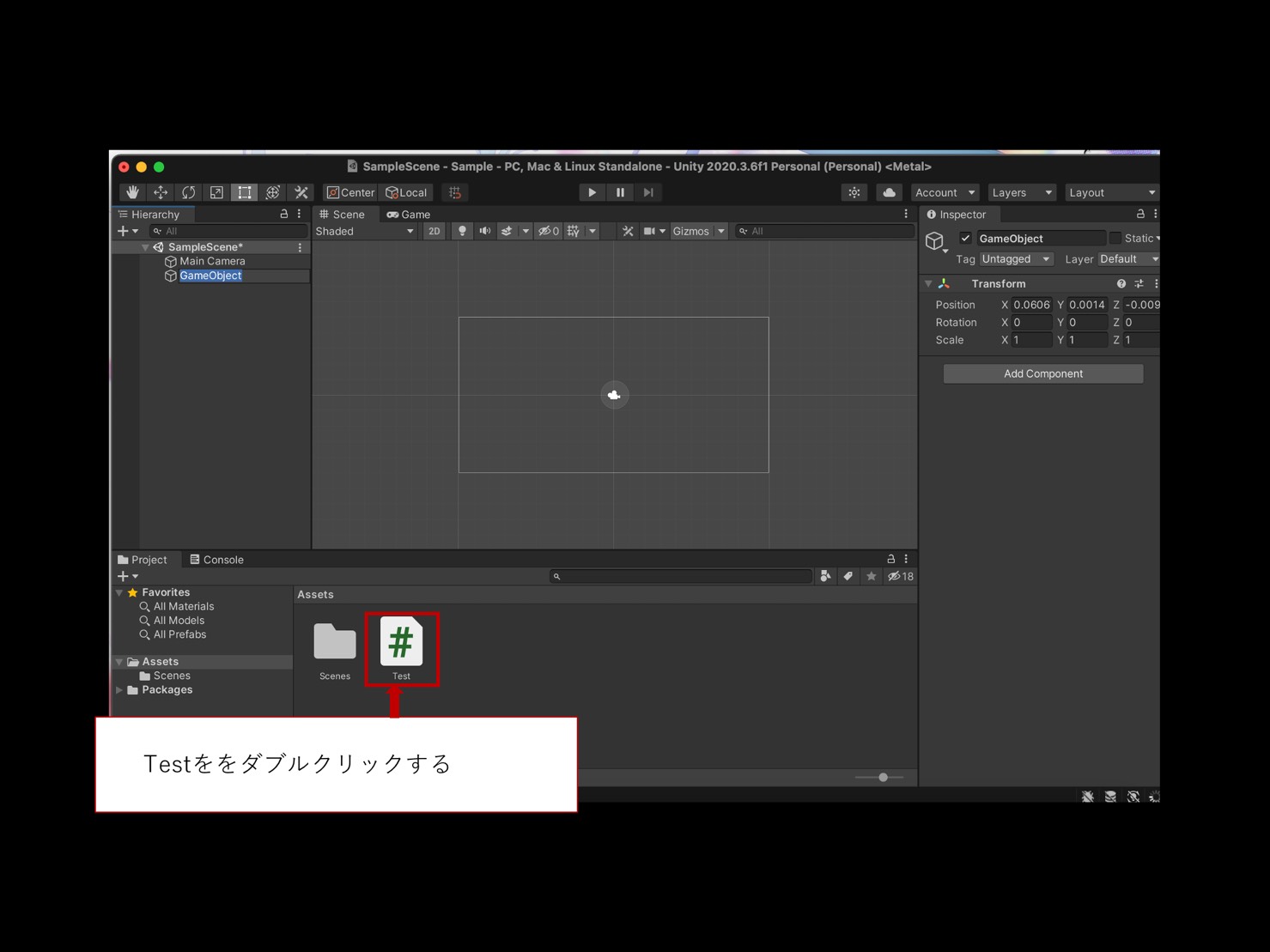
Task: Open the Layer Default dropdown
Action: point(1129,259)
